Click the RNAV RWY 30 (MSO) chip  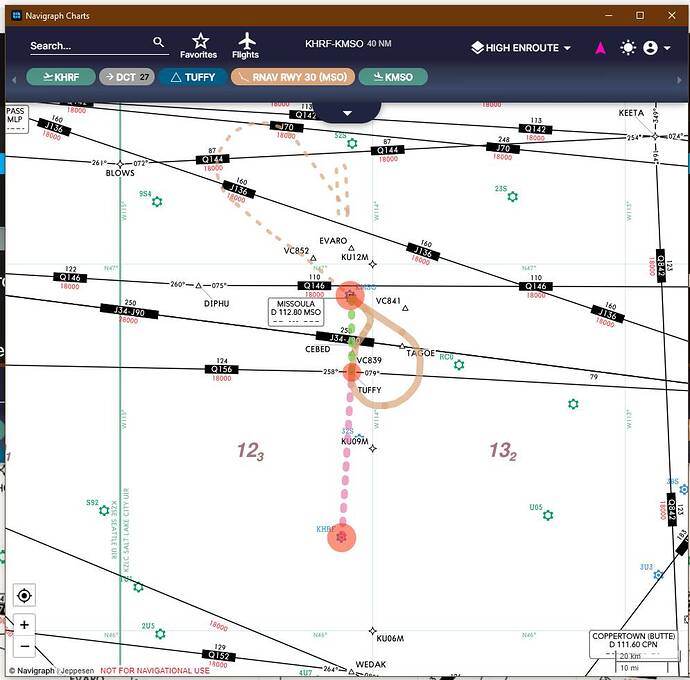coord(291,77)
